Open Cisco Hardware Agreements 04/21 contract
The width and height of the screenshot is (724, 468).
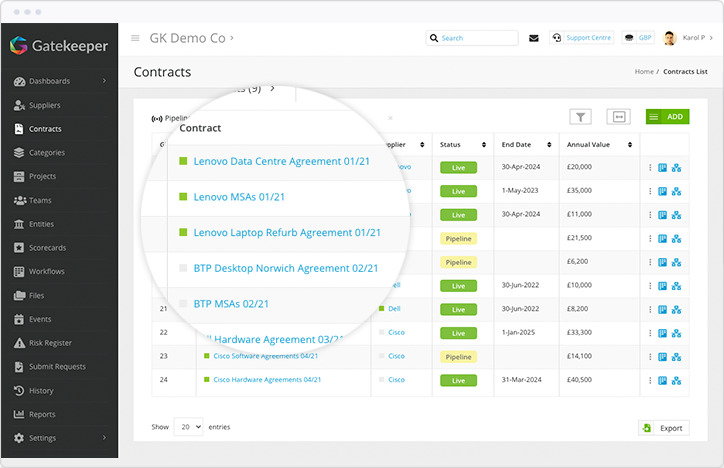point(267,380)
